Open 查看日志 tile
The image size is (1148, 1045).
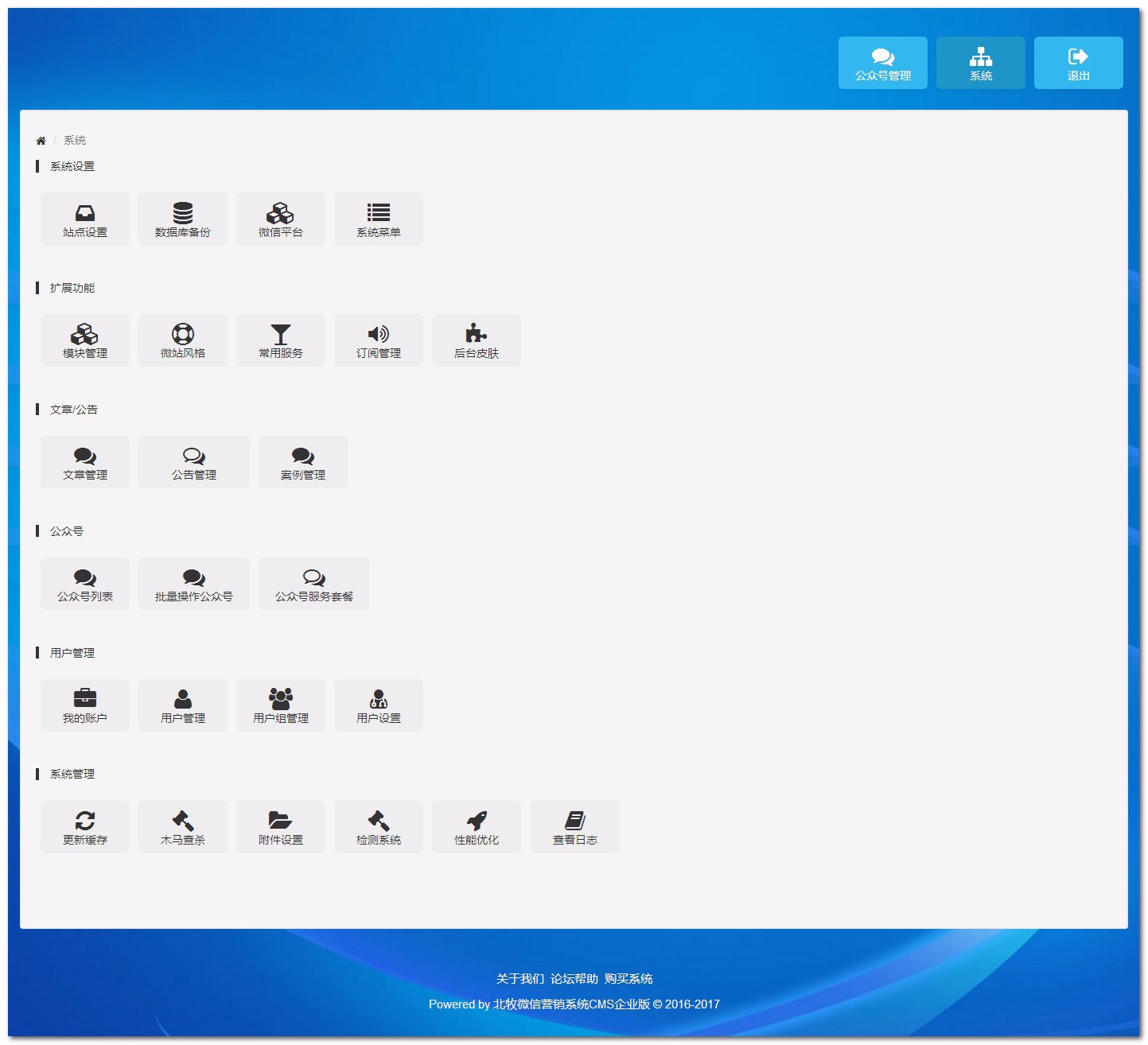(x=575, y=827)
